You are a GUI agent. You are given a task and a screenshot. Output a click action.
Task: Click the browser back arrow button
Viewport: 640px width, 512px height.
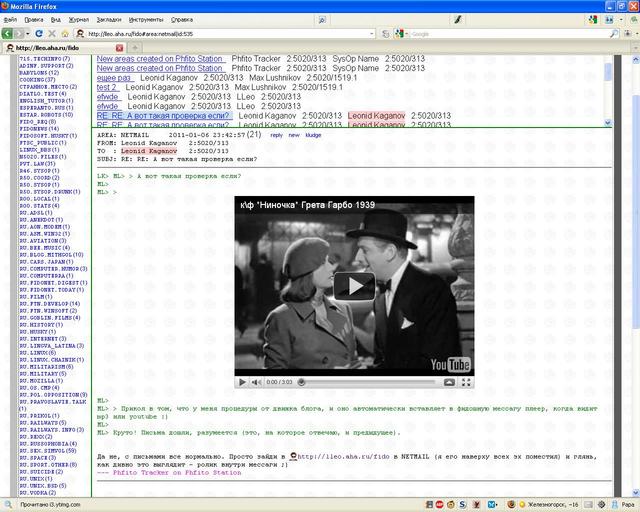8,33
